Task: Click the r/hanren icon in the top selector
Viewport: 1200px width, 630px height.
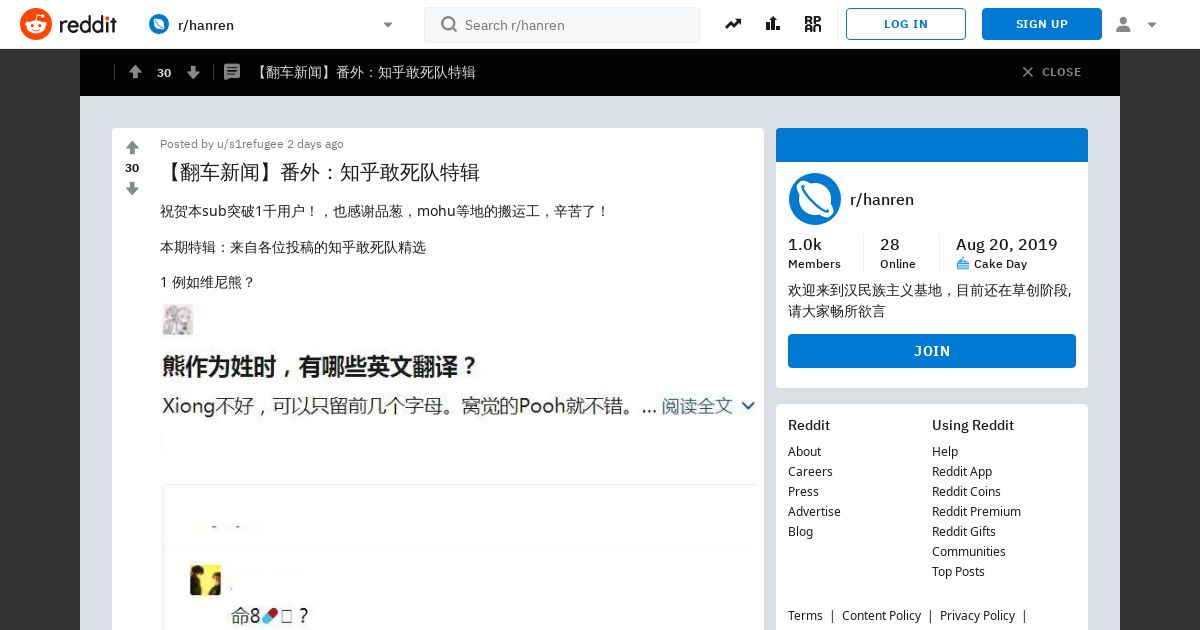Action: tap(159, 24)
